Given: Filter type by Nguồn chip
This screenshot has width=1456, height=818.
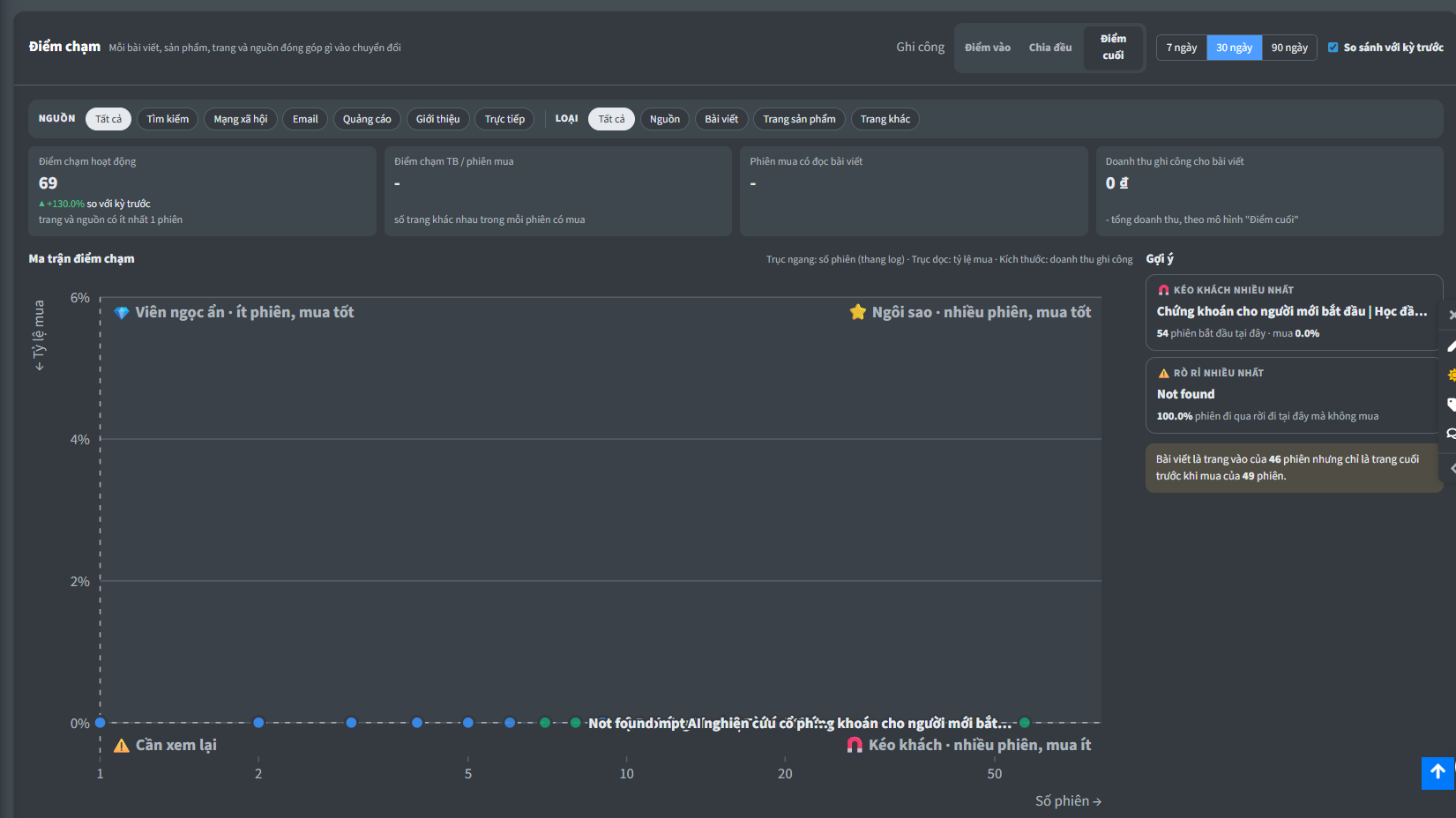Looking at the screenshot, I should click(x=665, y=119).
